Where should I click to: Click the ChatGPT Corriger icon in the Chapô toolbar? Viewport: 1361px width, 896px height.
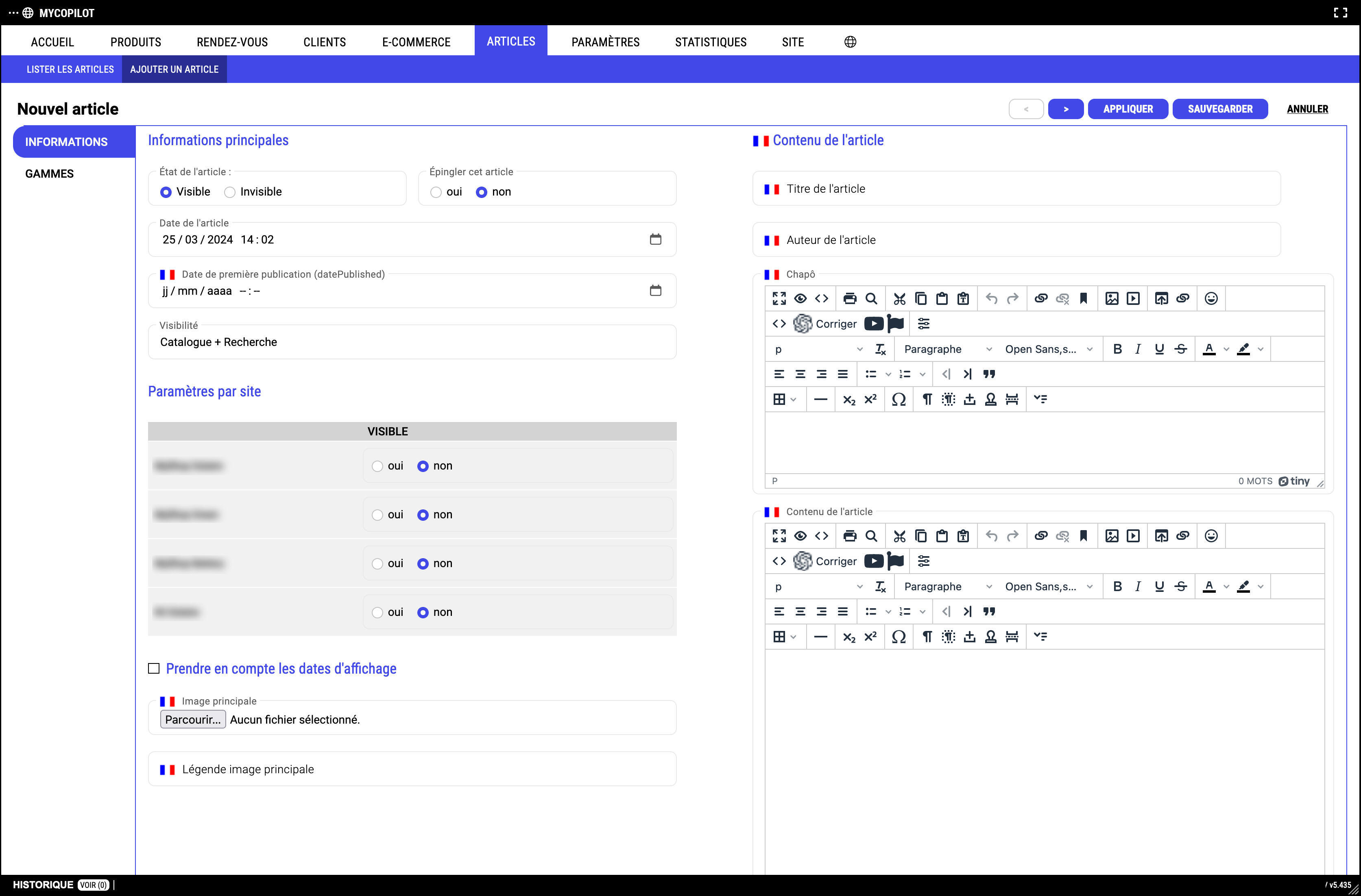point(803,324)
